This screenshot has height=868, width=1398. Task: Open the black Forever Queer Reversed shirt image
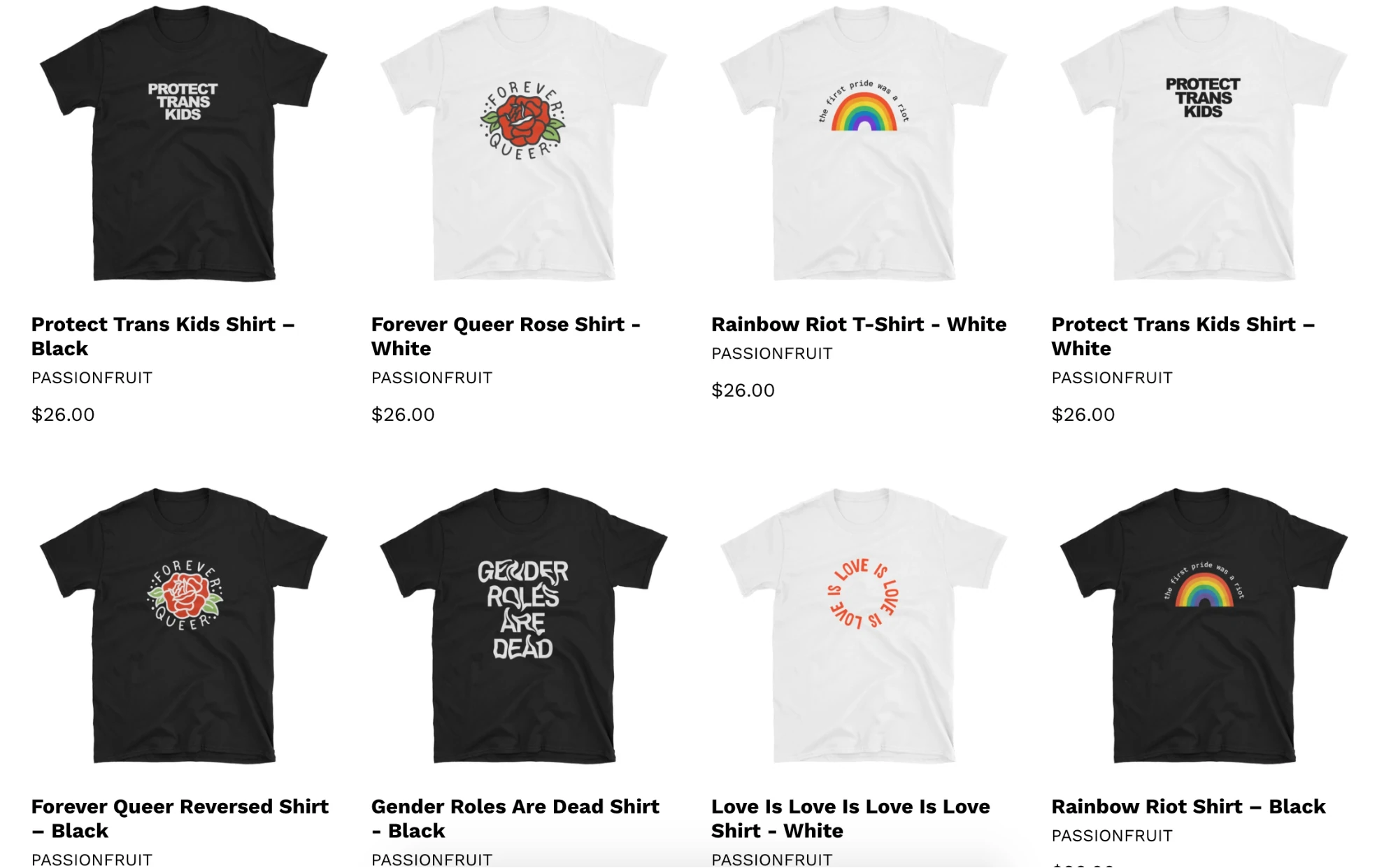184,625
